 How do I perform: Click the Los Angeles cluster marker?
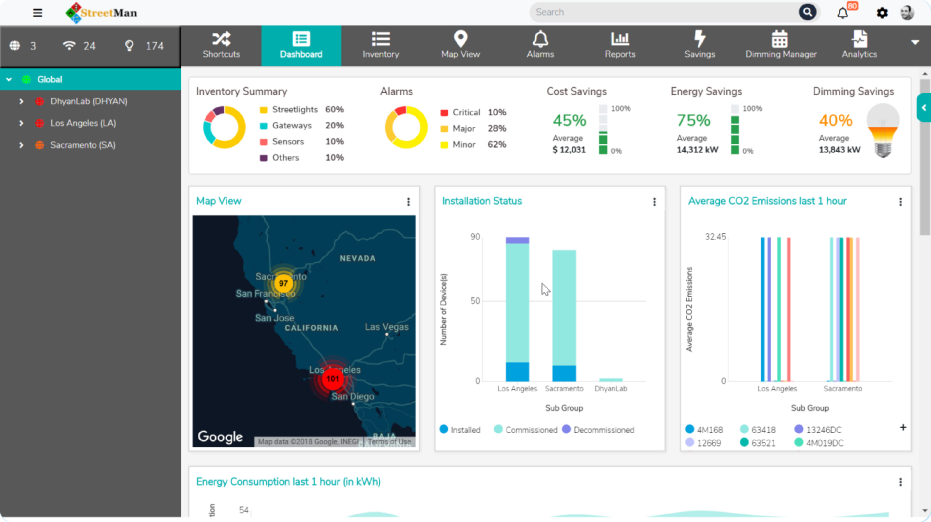point(332,379)
